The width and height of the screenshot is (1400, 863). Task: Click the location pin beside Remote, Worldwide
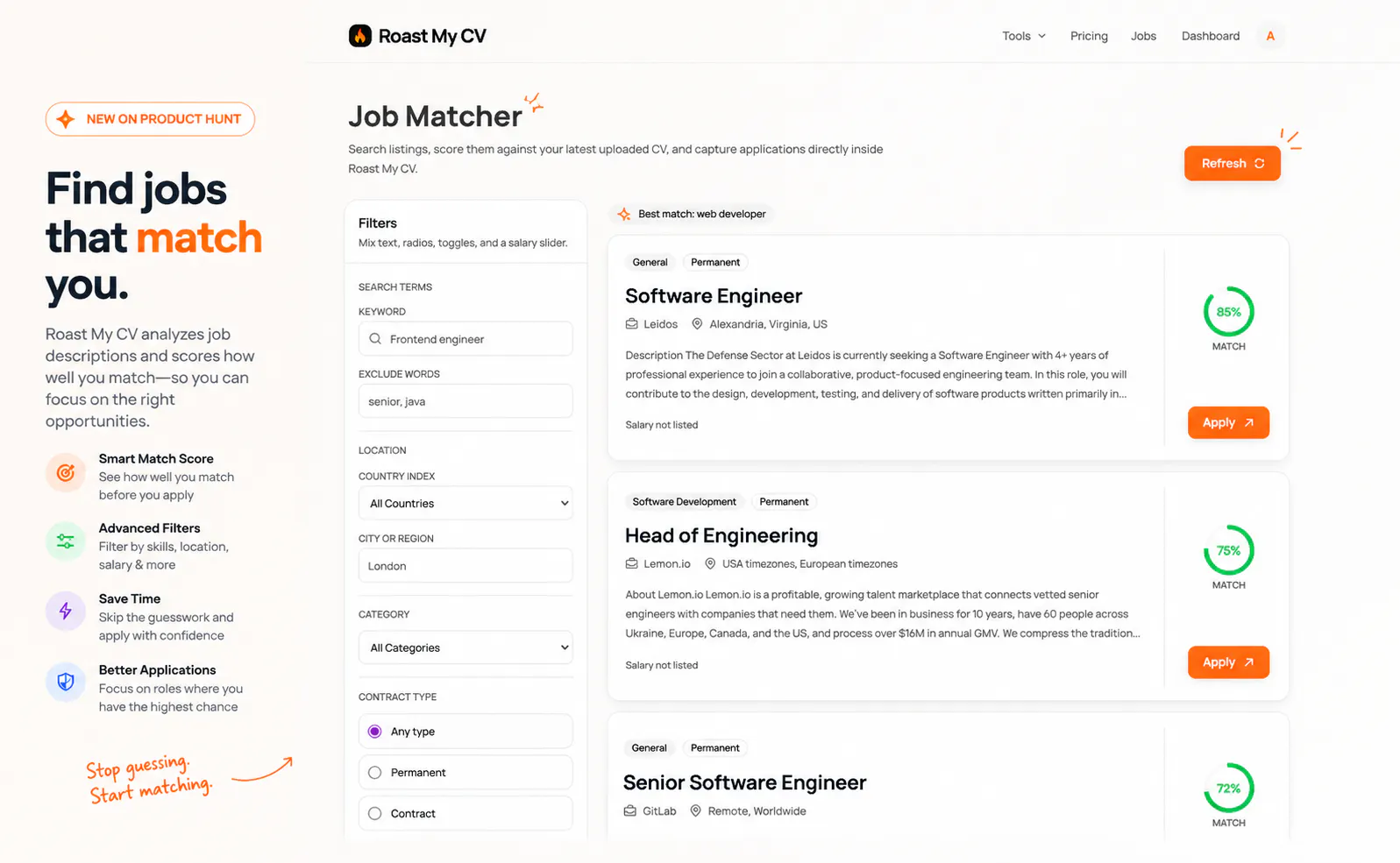[695, 811]
